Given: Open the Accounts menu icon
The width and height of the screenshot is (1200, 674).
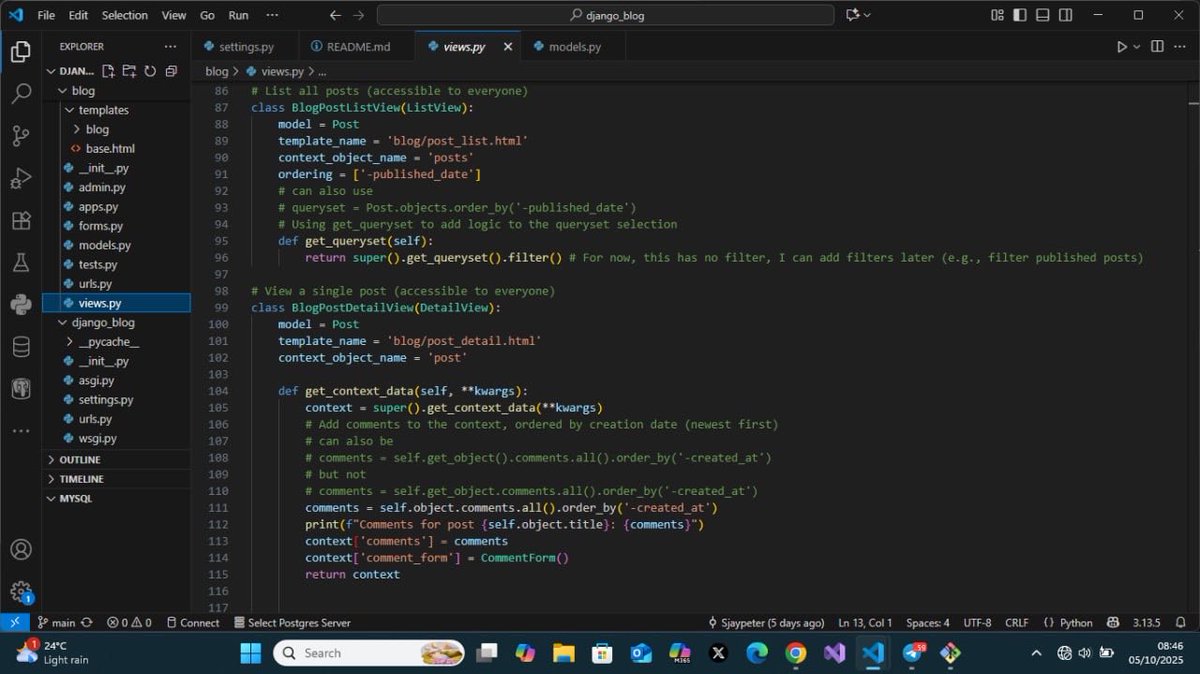Looking at the screenshot, I should pos(20,549).
